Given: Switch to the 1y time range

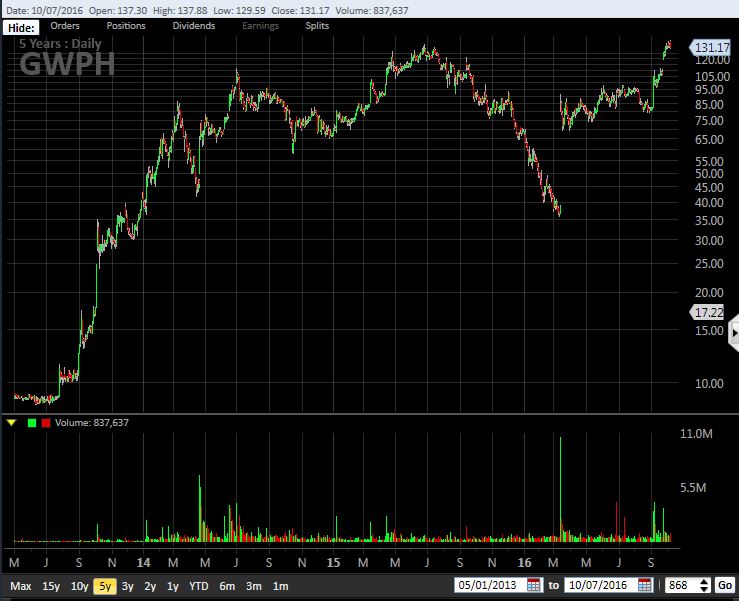Looking at the screenshot, I should 173,586.
